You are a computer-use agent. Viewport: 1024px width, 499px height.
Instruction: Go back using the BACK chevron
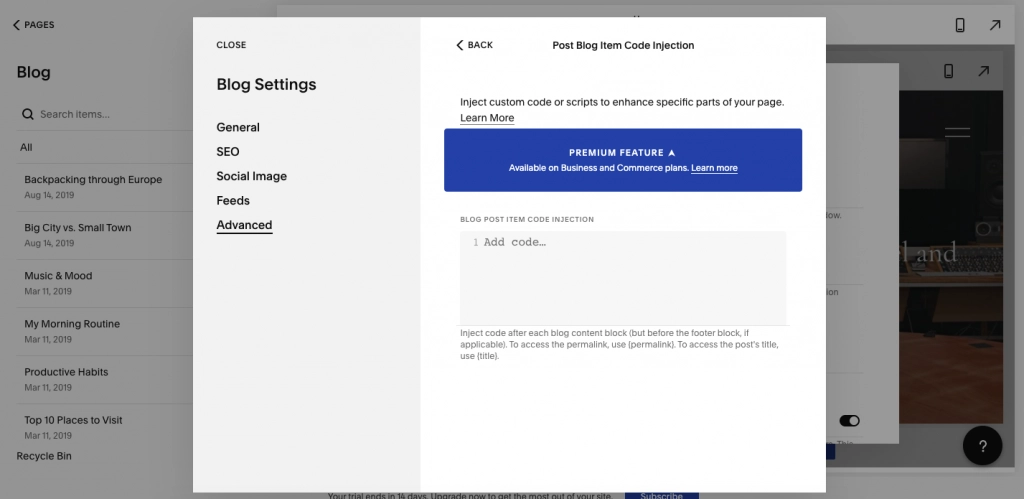[474, 45]
